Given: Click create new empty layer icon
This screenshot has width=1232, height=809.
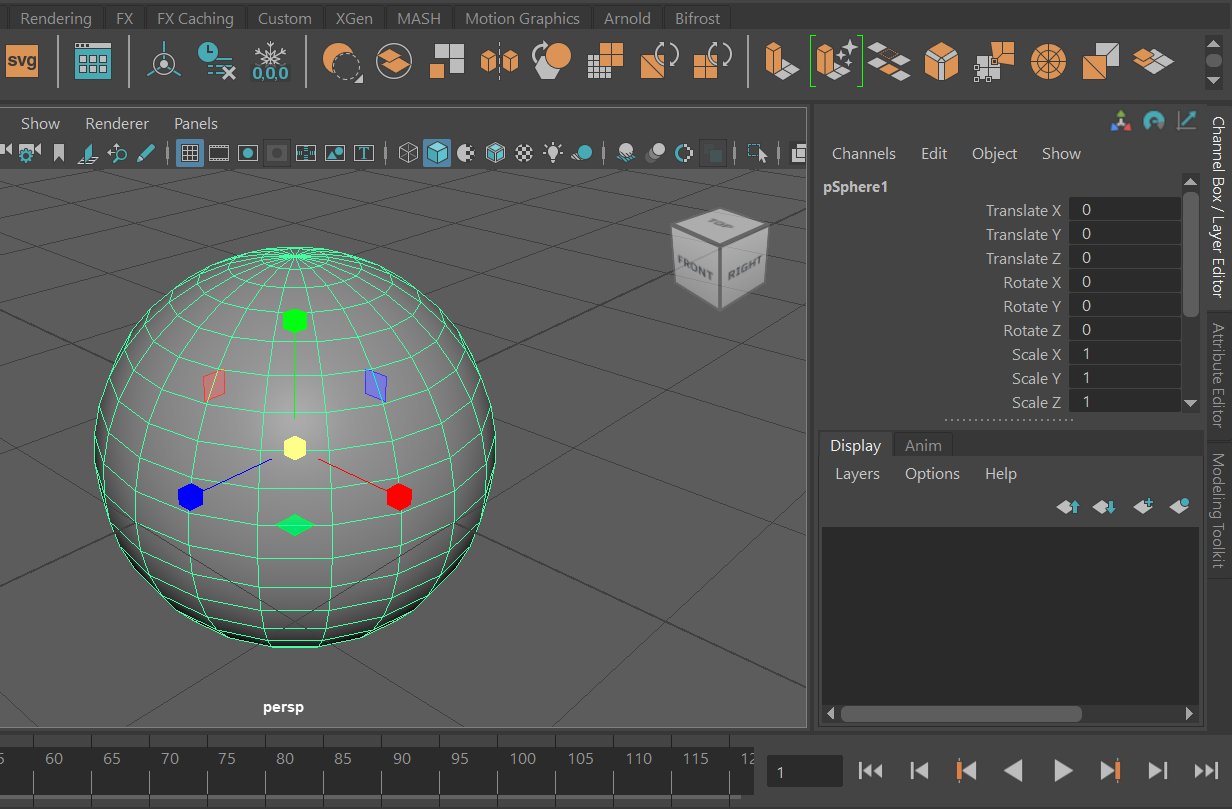Looking at the screenshot, I should [1144, 507].
